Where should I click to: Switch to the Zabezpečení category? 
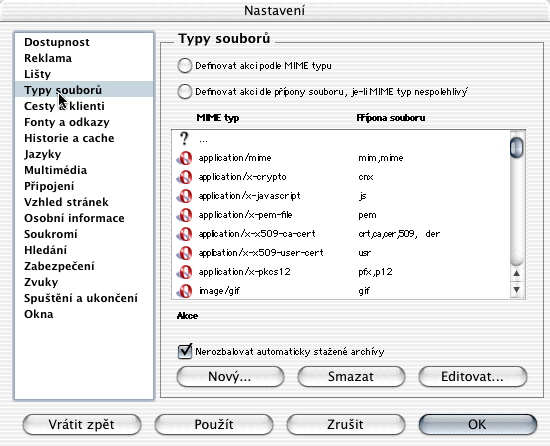click(x=59, y=266)
